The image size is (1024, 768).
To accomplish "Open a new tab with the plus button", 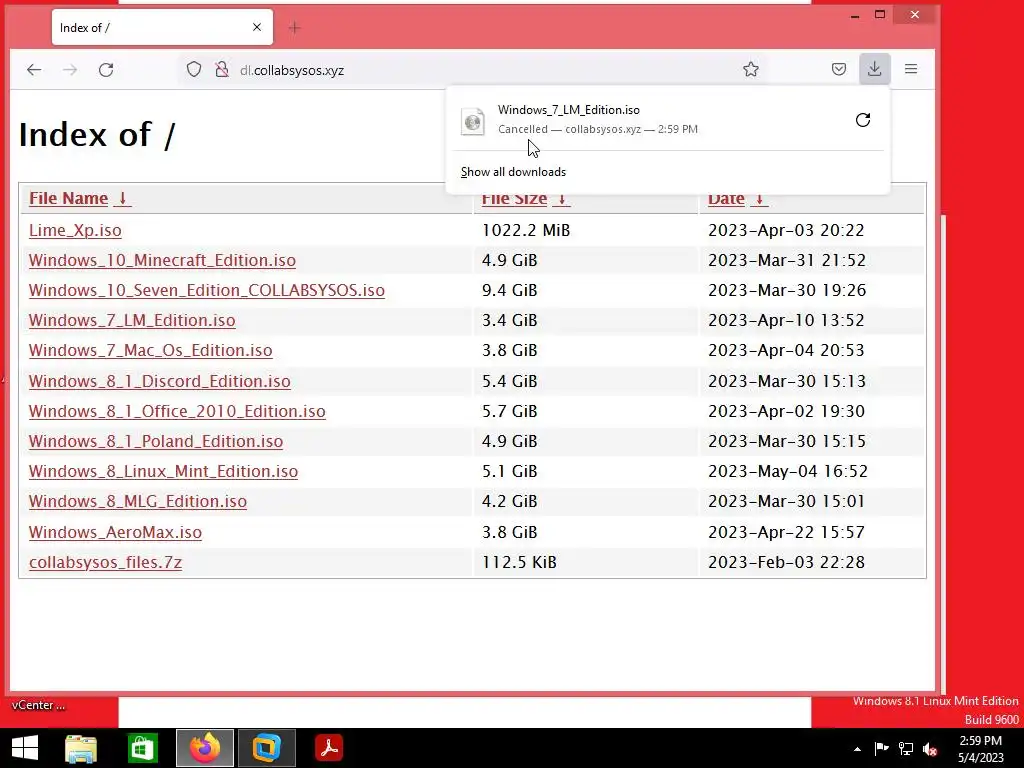I will click(295, 27).
